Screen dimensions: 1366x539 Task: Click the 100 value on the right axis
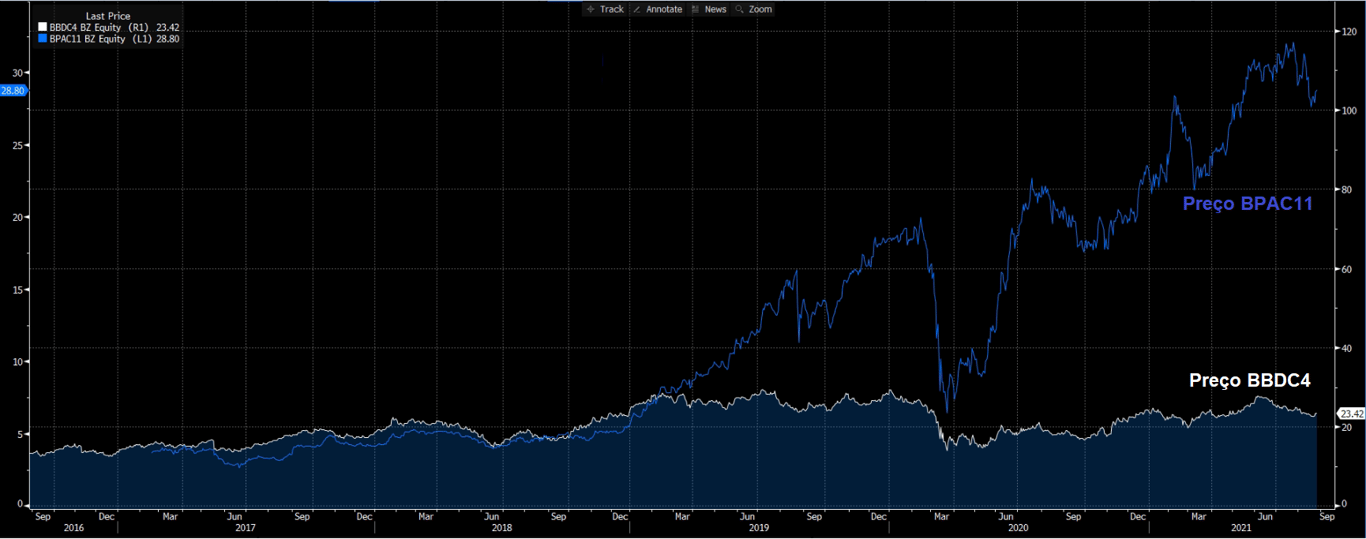tap(1350, 110)
